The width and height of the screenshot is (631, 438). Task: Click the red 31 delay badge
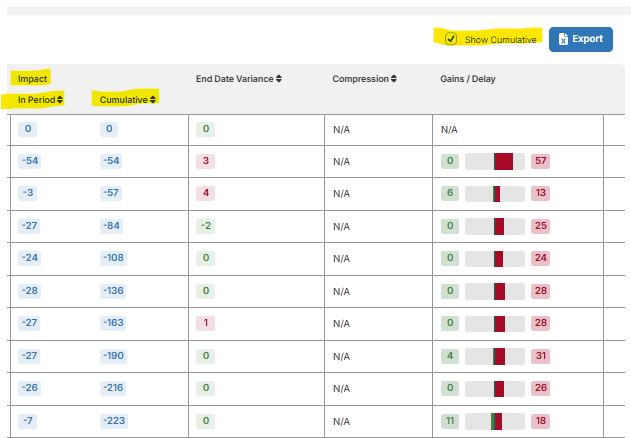click(x=540, y=356)
